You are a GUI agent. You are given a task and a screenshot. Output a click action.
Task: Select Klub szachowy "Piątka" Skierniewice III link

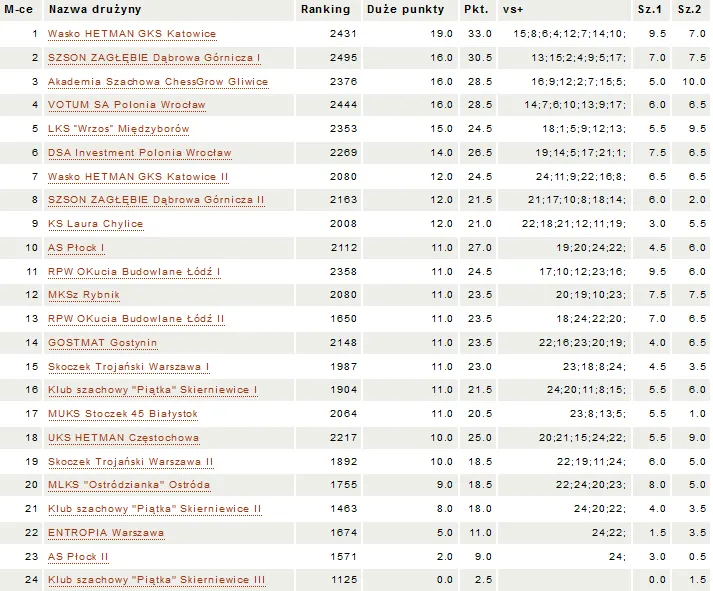coord(157,580)
